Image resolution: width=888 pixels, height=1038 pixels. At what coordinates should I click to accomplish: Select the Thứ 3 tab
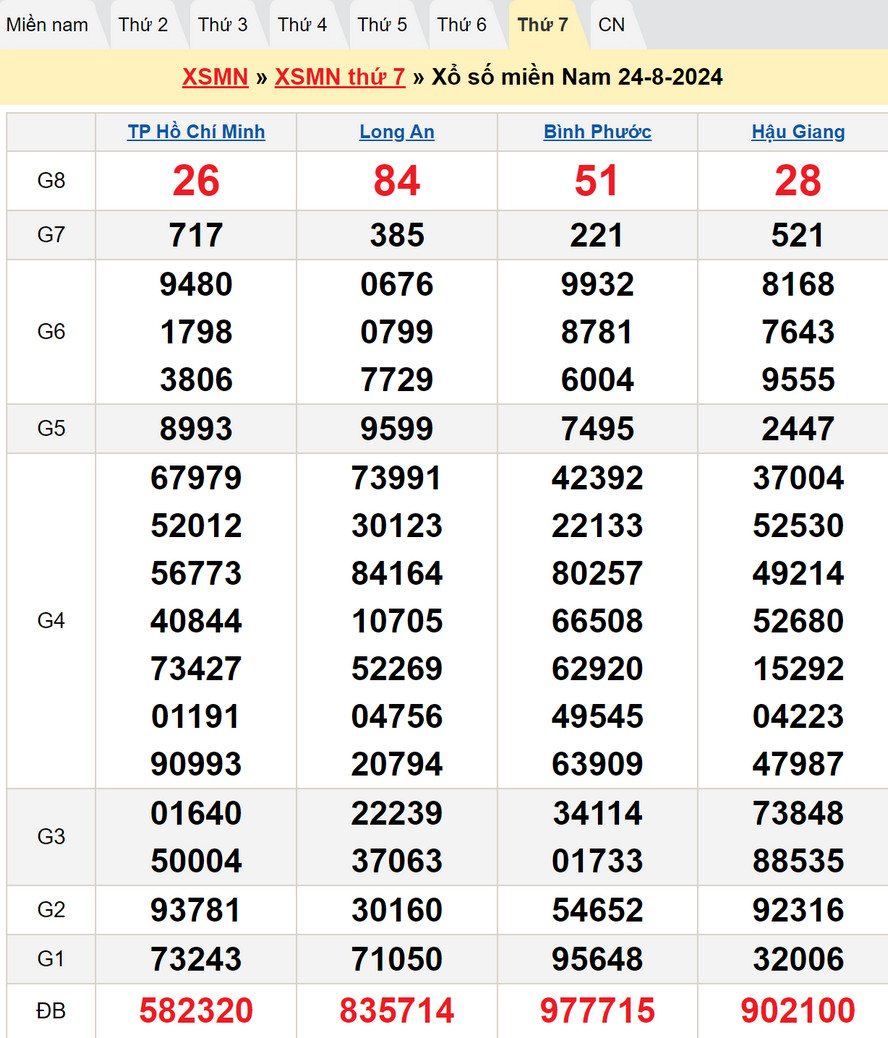(223, 25)
